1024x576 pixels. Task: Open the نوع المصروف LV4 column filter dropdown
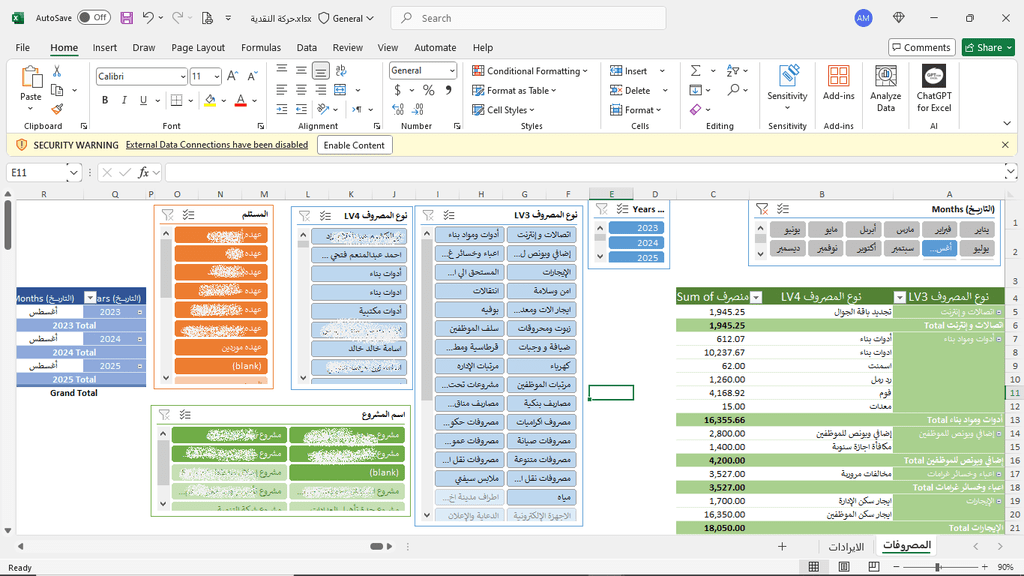[x=756, y=297]
